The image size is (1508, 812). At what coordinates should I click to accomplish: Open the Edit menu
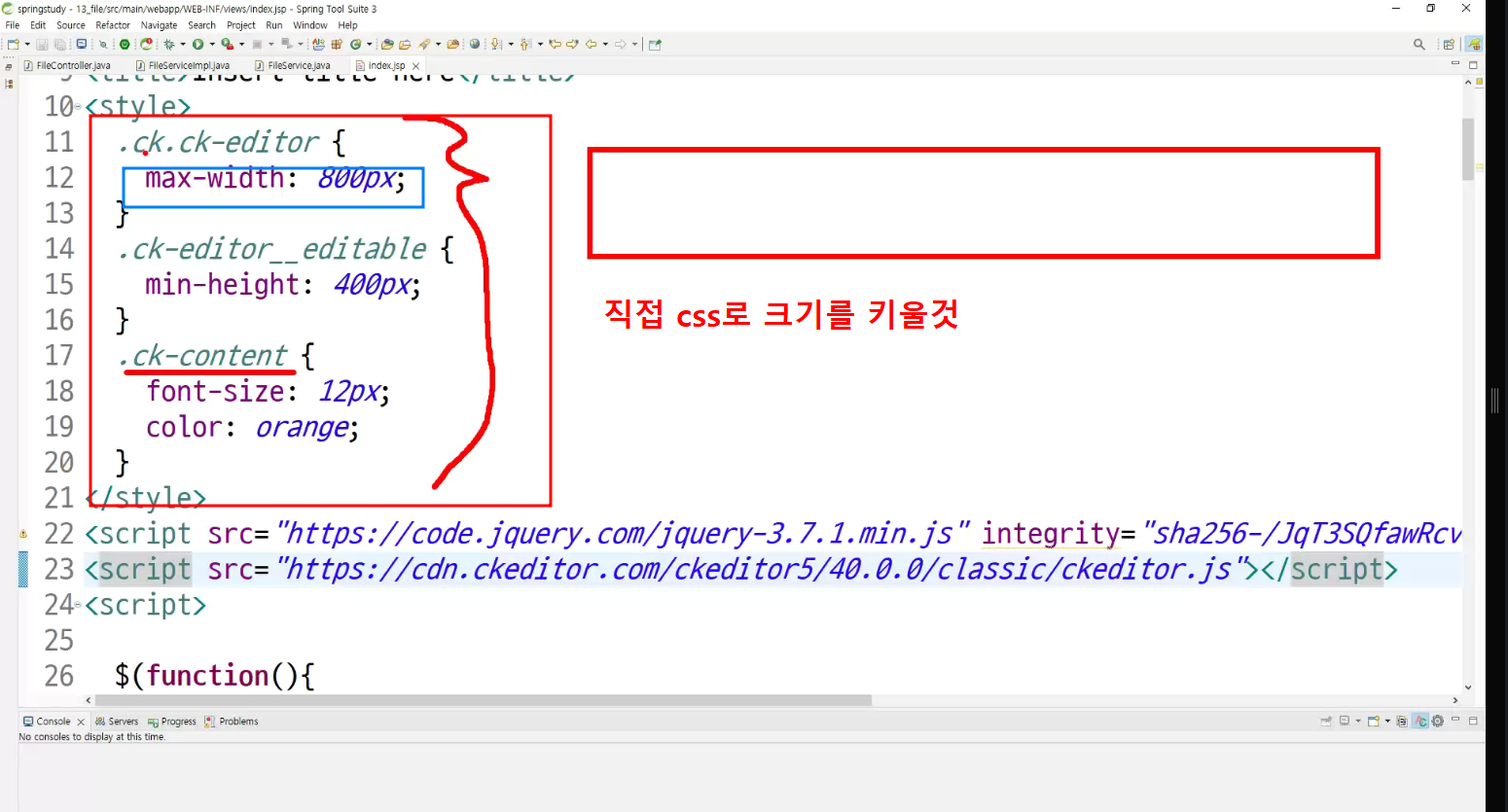[x=38, y=25]
